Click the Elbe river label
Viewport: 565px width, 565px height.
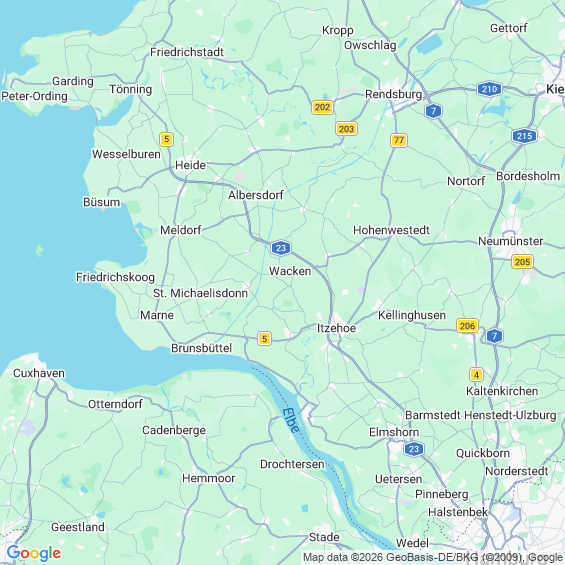coord(291,420)
